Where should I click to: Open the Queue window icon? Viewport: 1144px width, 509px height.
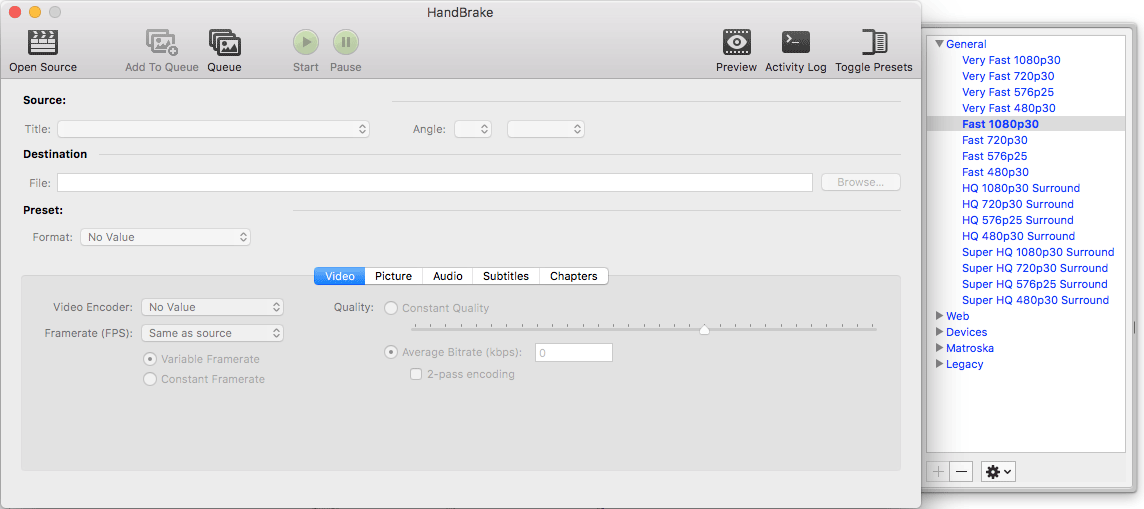tap(224, 42)
